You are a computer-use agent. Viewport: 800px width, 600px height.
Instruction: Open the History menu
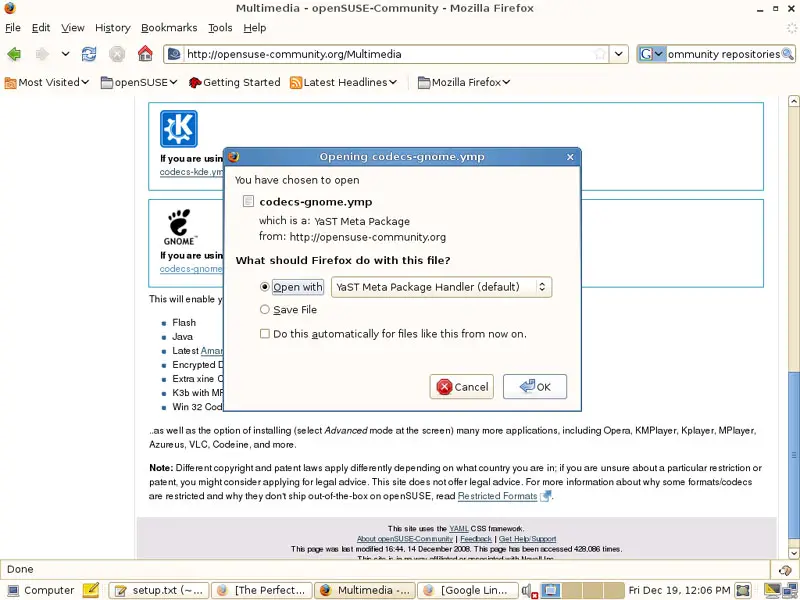113,28
